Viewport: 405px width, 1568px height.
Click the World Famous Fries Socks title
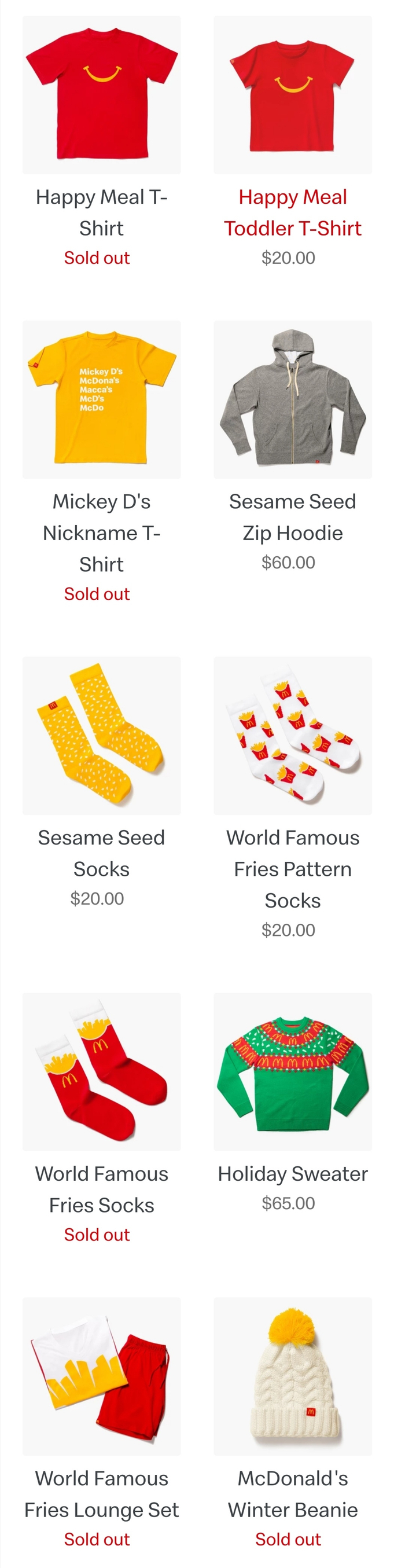(102, 1189)
